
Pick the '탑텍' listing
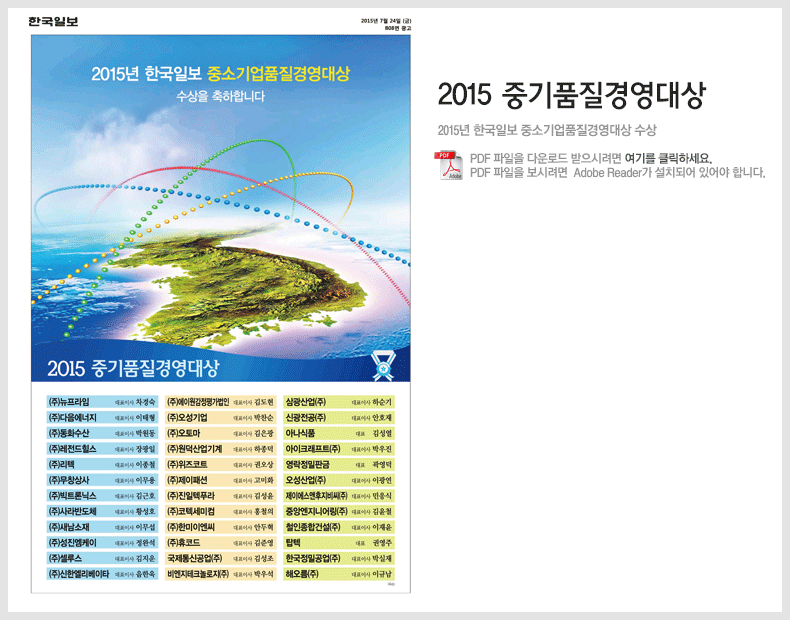[339, 543]
